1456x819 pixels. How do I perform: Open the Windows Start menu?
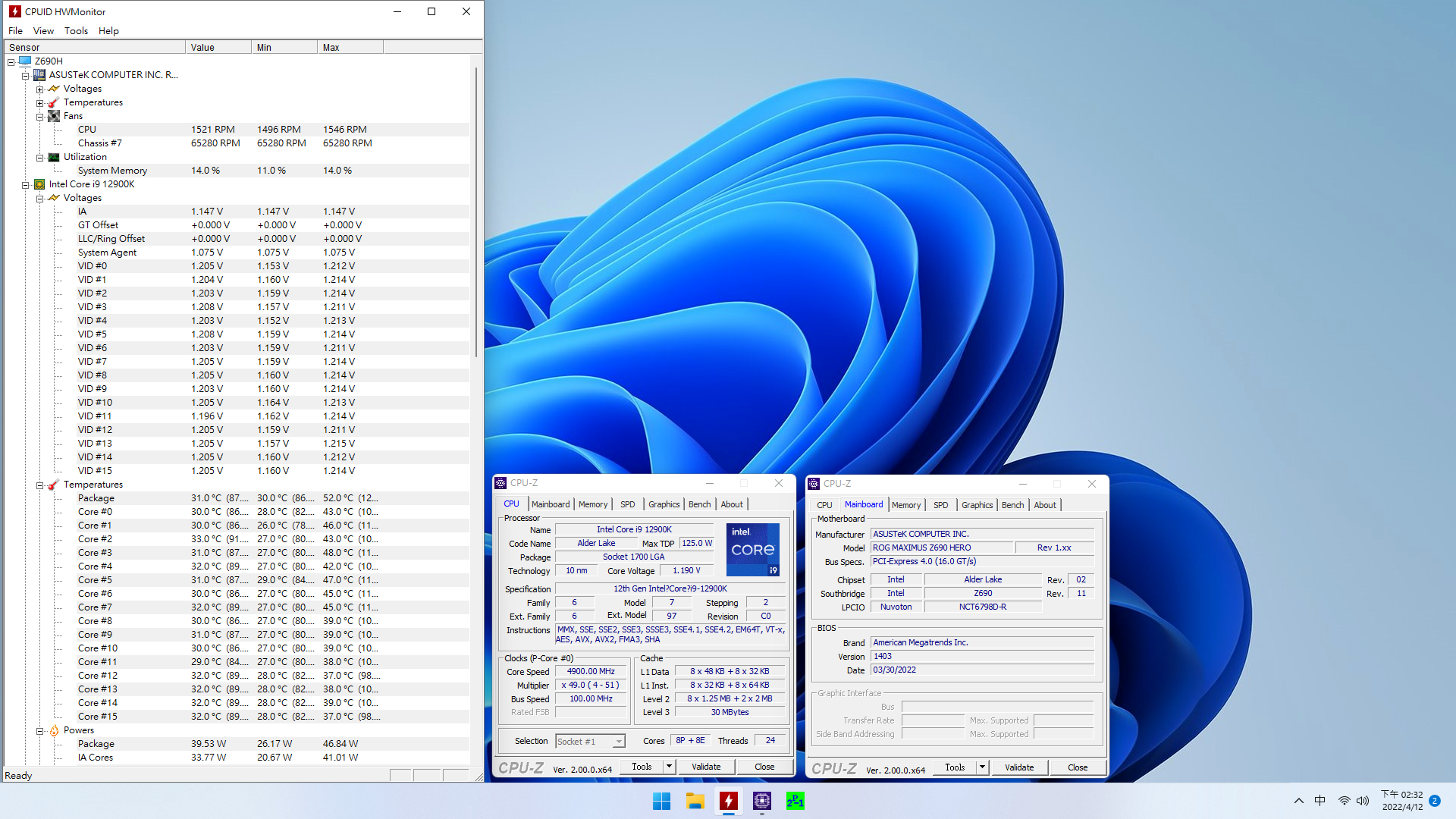tap(661, 801)
